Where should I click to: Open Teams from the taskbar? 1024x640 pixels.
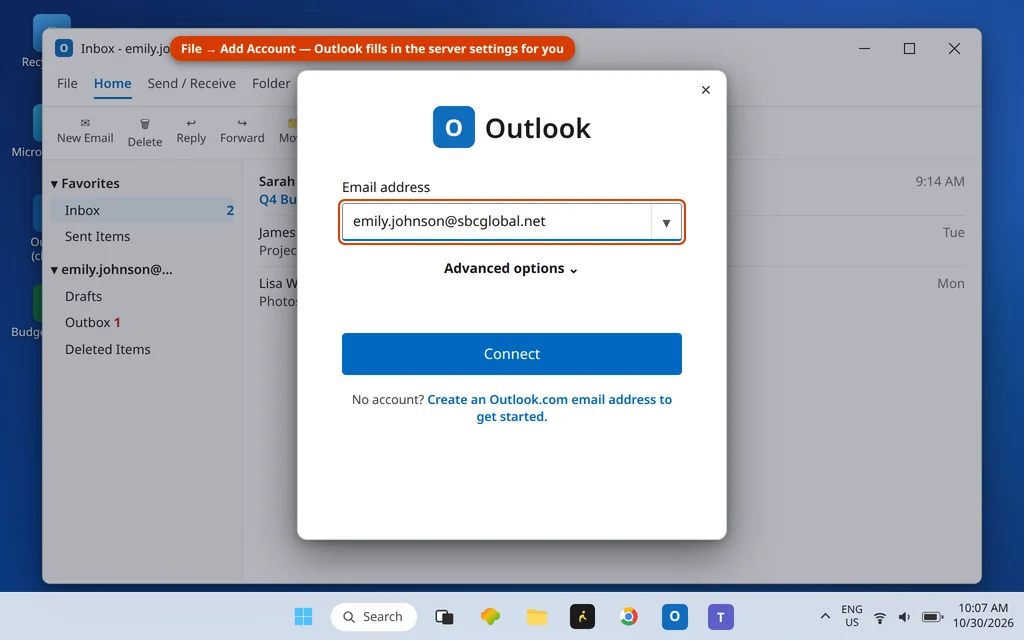721,616
